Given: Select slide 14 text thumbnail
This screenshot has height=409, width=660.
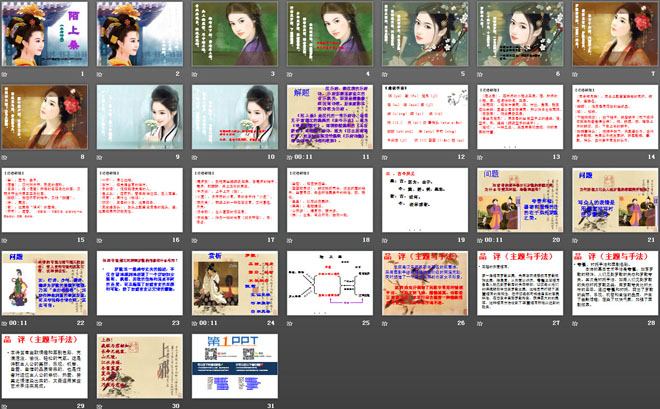Looking at the screenshot, I should 614,117.
